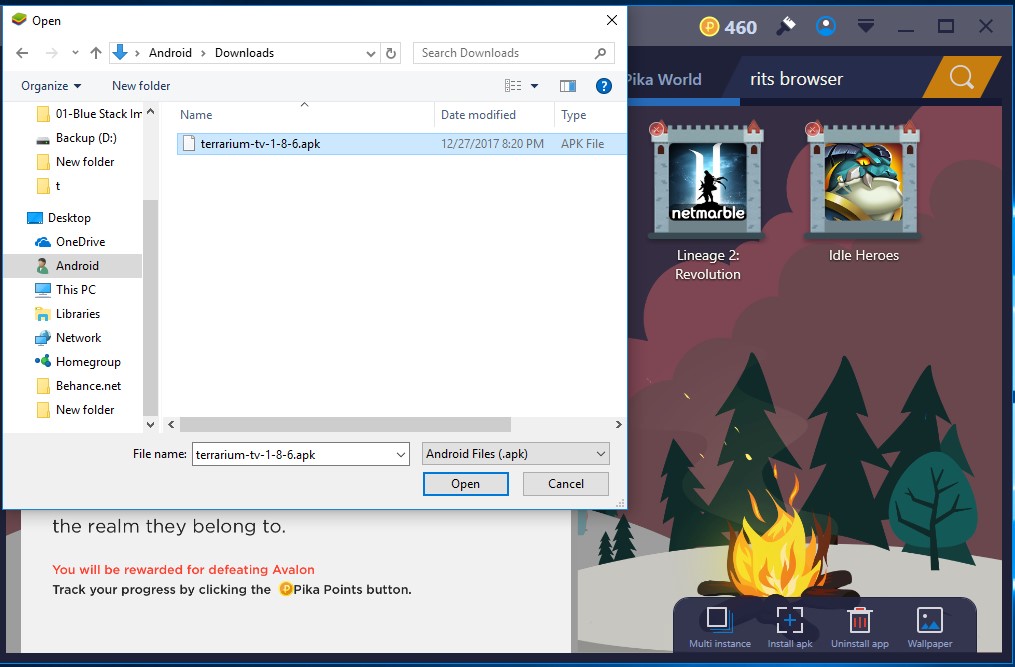Click the horizontal scrollbar thumb in file list
The width and height of the screenshot is (1015, 667).
[x=345, y=425]
